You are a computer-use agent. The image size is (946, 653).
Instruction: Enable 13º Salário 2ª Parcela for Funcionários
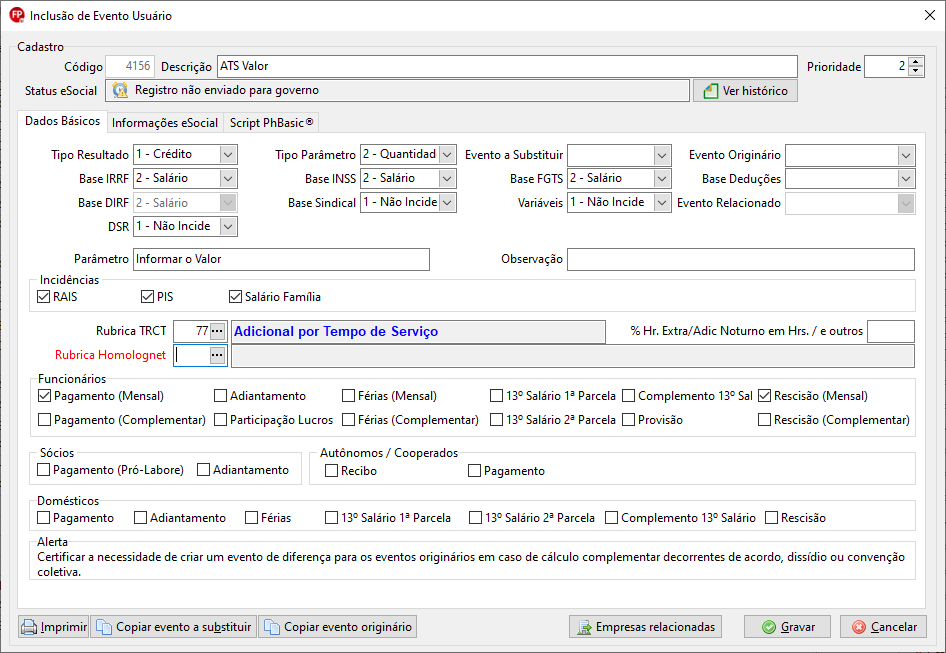pyautogui.click(x=496, y=419)
